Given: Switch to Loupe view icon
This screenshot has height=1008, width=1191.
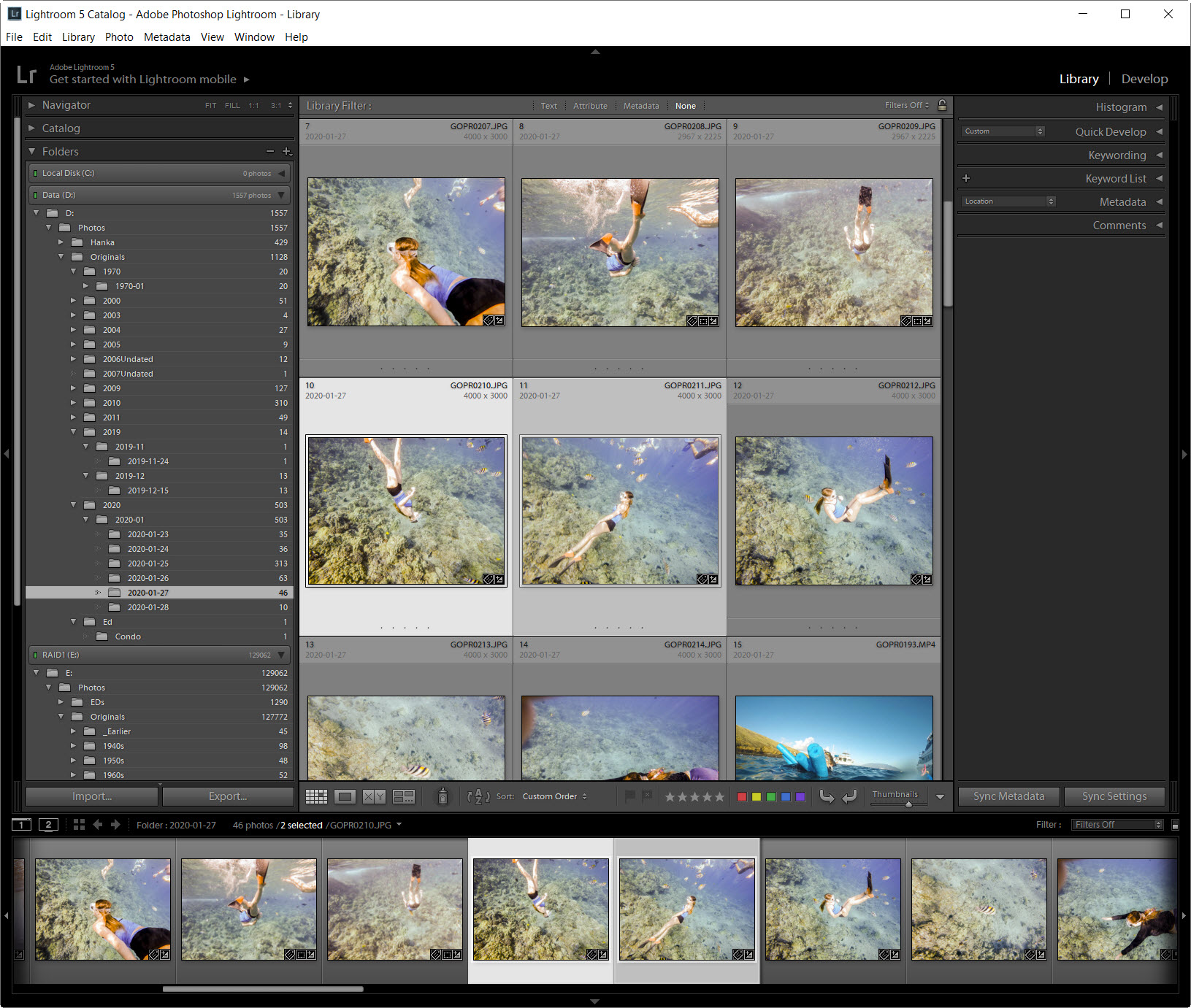Looking at the screenshot, I should [345, 796].
